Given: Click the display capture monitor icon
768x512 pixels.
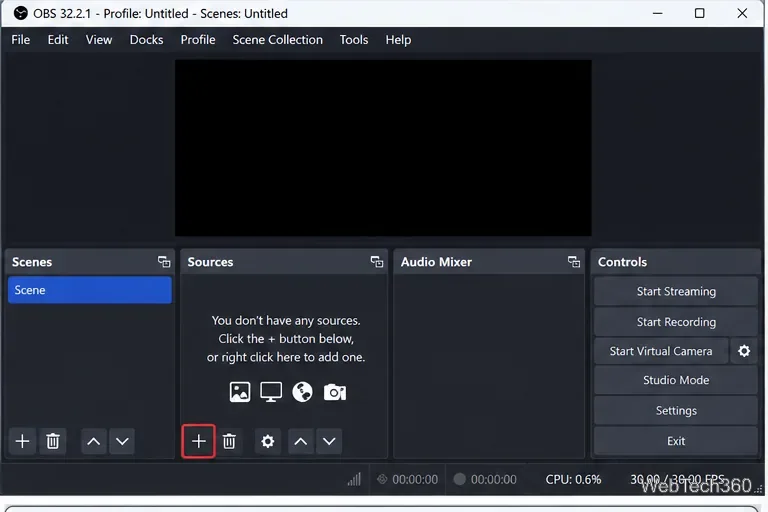Looking at the screenshot, I should [x=271, y=392].
